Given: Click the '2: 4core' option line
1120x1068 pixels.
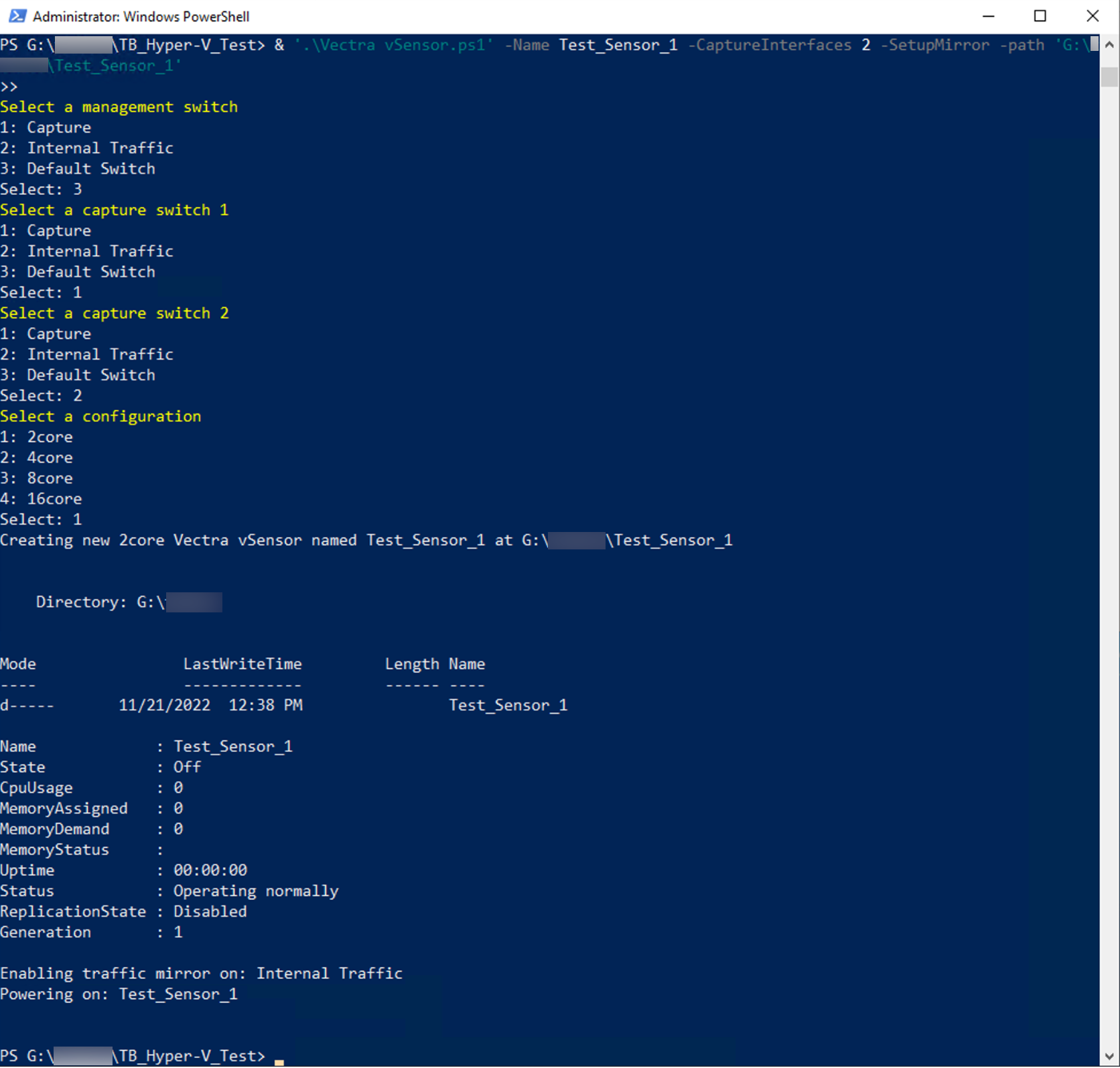Looking at the screenshot, I should 36,458.
